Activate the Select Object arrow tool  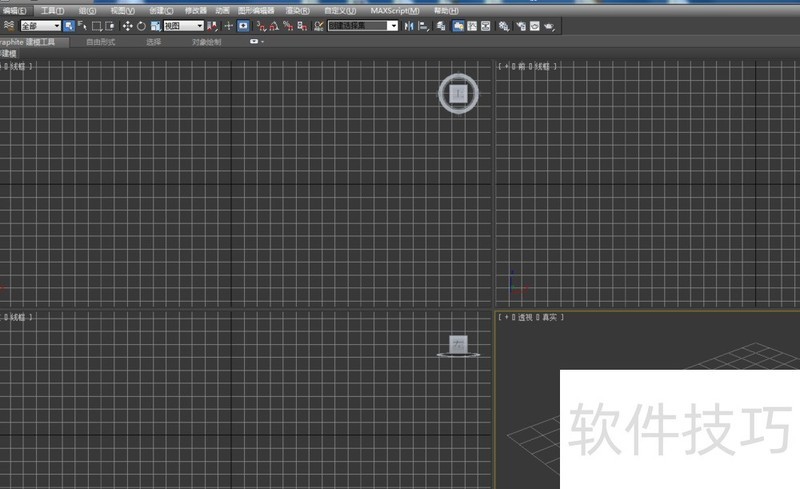[x=69, y=25]
